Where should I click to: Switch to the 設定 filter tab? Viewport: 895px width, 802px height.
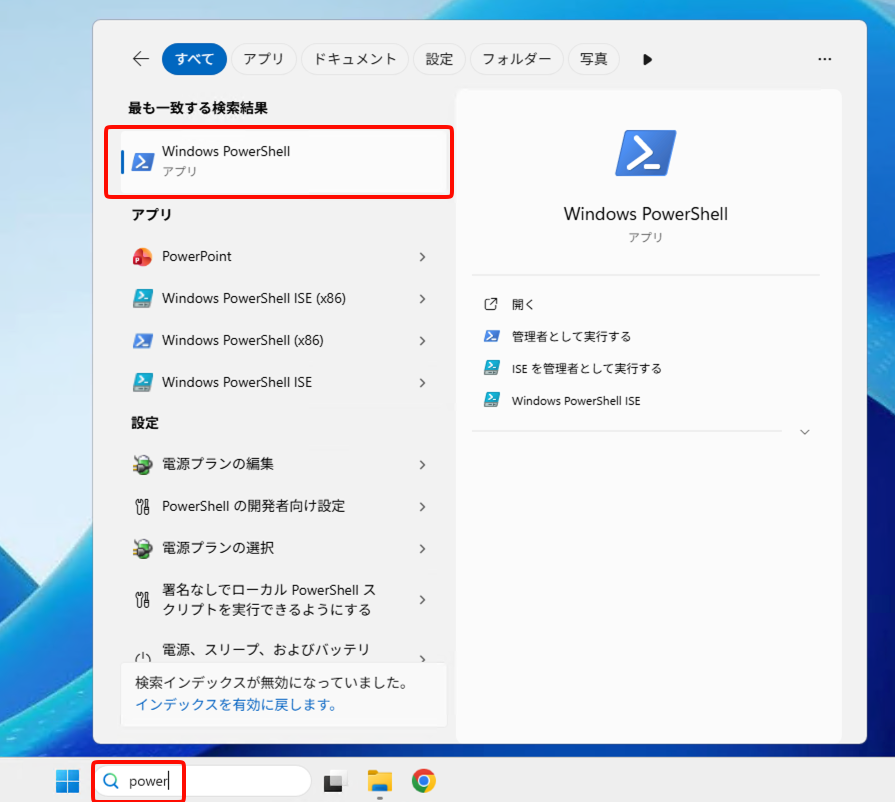click(x=439, y=59)
